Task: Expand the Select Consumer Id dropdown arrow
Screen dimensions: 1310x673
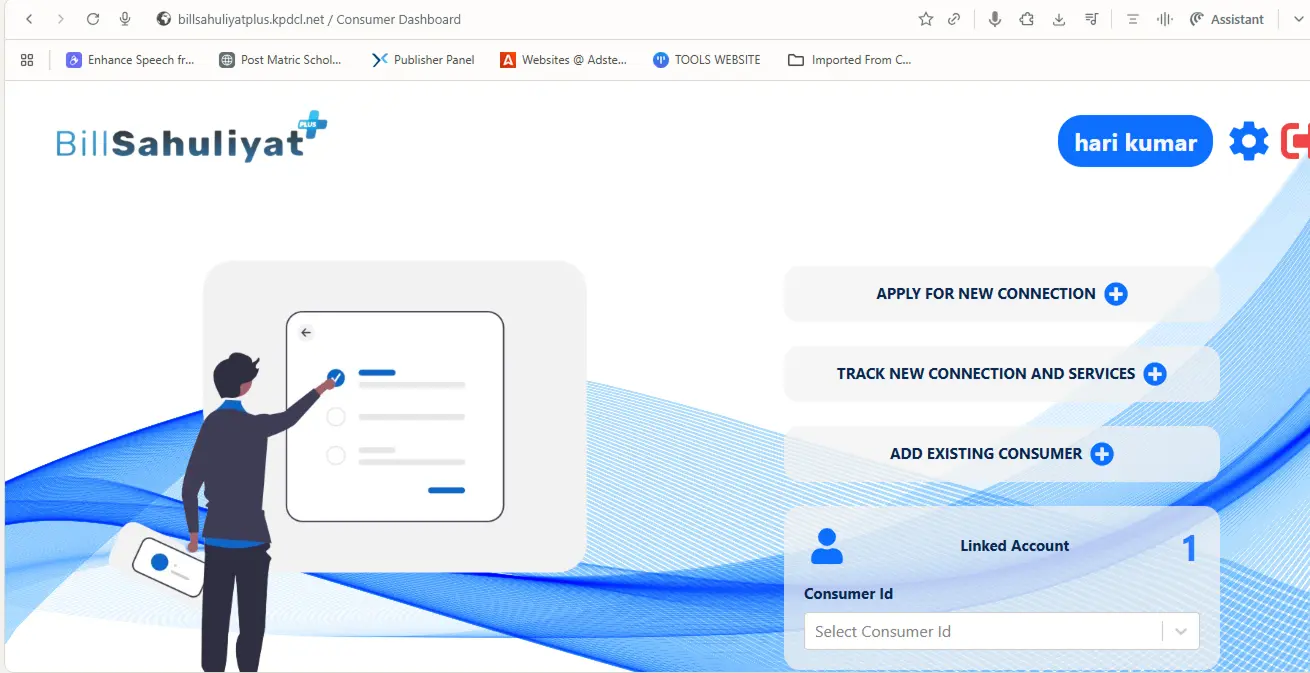Action: (1181, 632)
